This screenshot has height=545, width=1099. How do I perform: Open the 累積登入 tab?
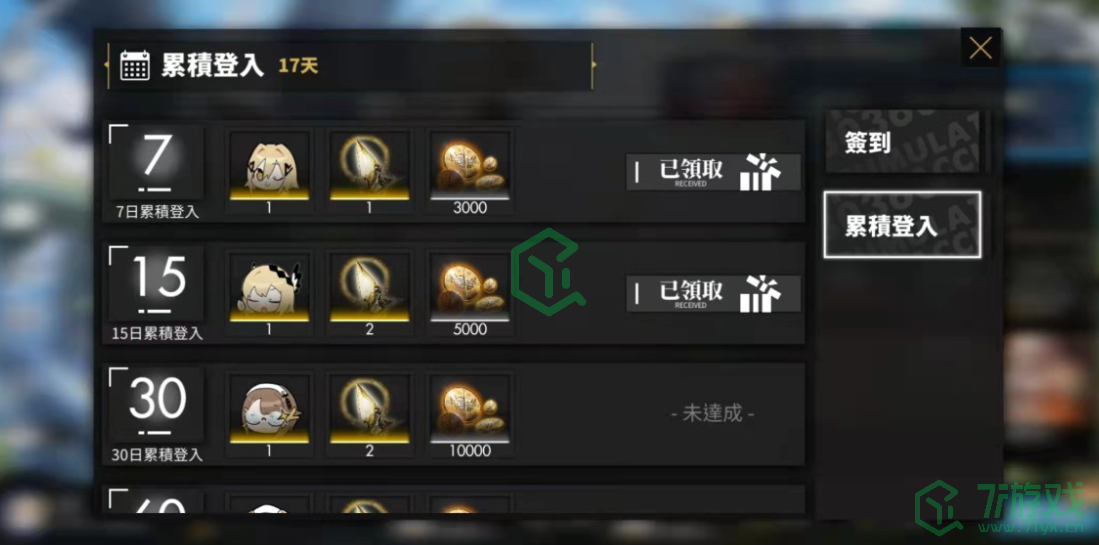[902, 225]
